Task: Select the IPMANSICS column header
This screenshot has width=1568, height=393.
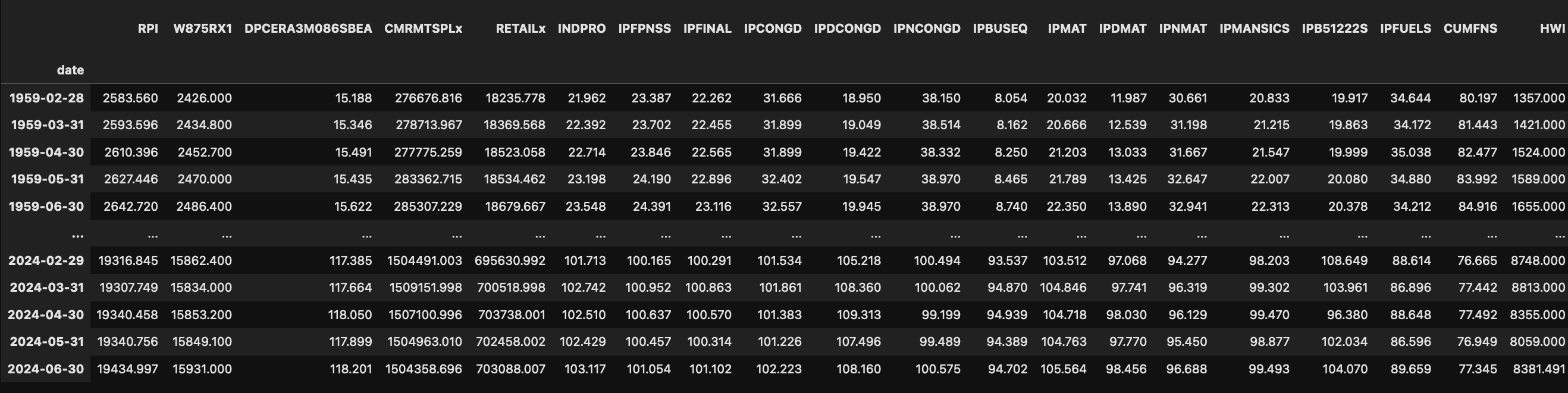Action: (1254, 29)
